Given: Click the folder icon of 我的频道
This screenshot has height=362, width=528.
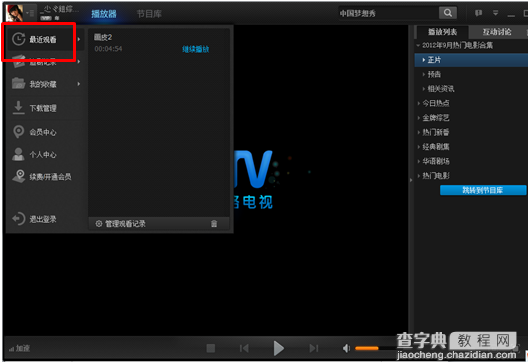Looking at the screenshot, I should (x=19, y=83).
